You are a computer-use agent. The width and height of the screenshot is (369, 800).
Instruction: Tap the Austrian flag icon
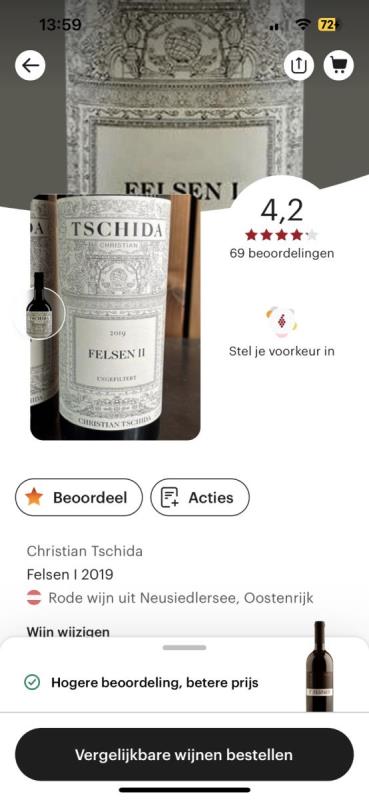pyautogui.click(x=34, y=597)
